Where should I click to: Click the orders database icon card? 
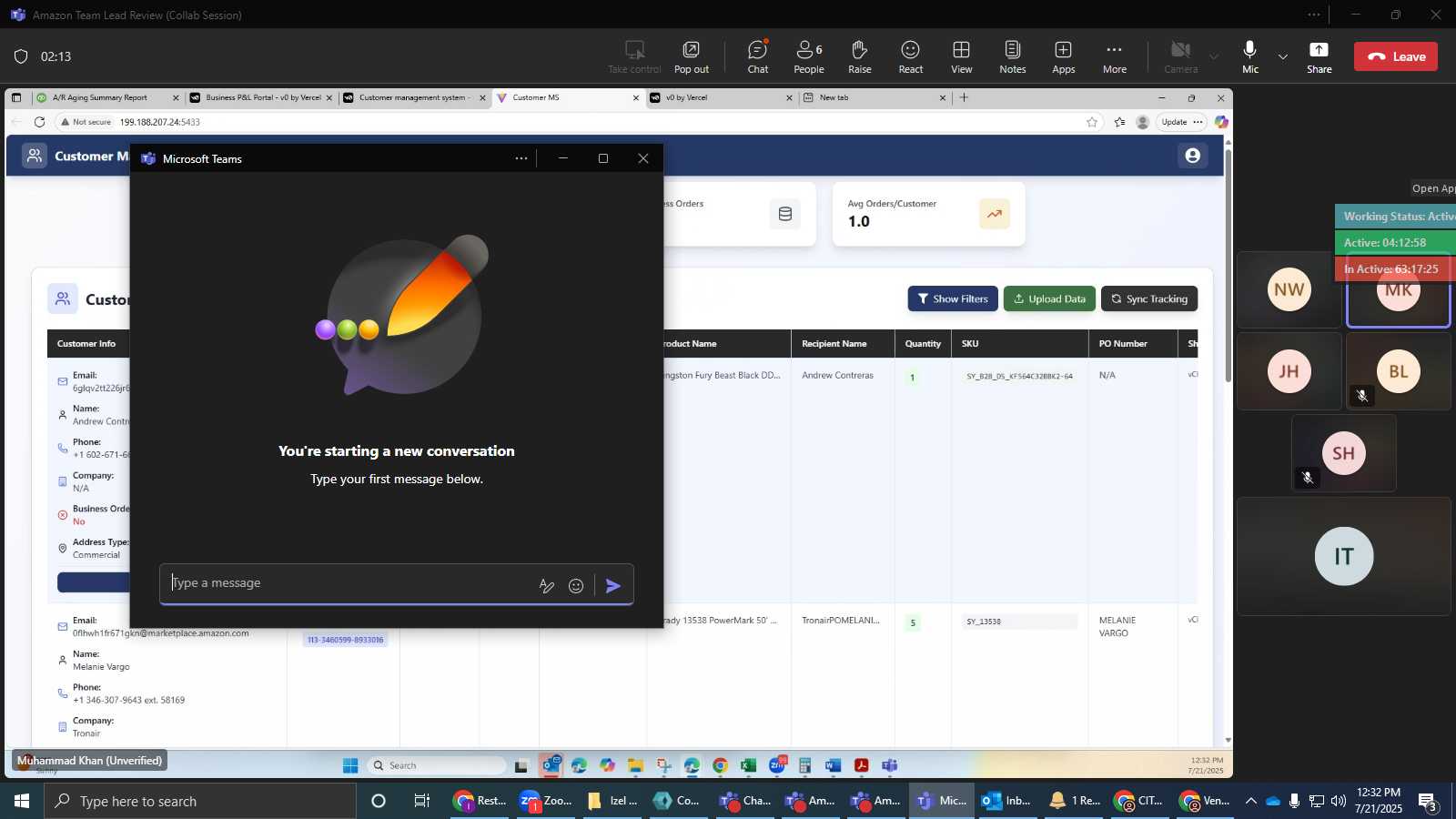(x=784, y=214)
